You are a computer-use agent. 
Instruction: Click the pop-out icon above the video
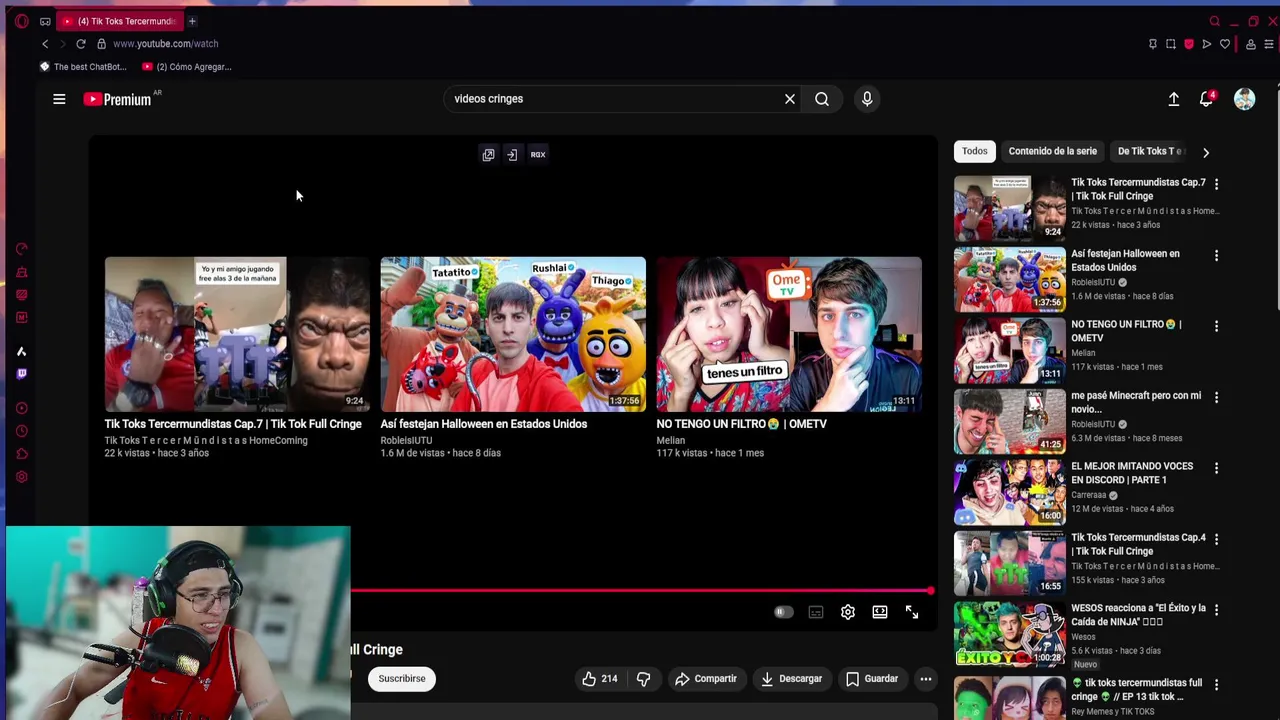[x=488, y=155]
